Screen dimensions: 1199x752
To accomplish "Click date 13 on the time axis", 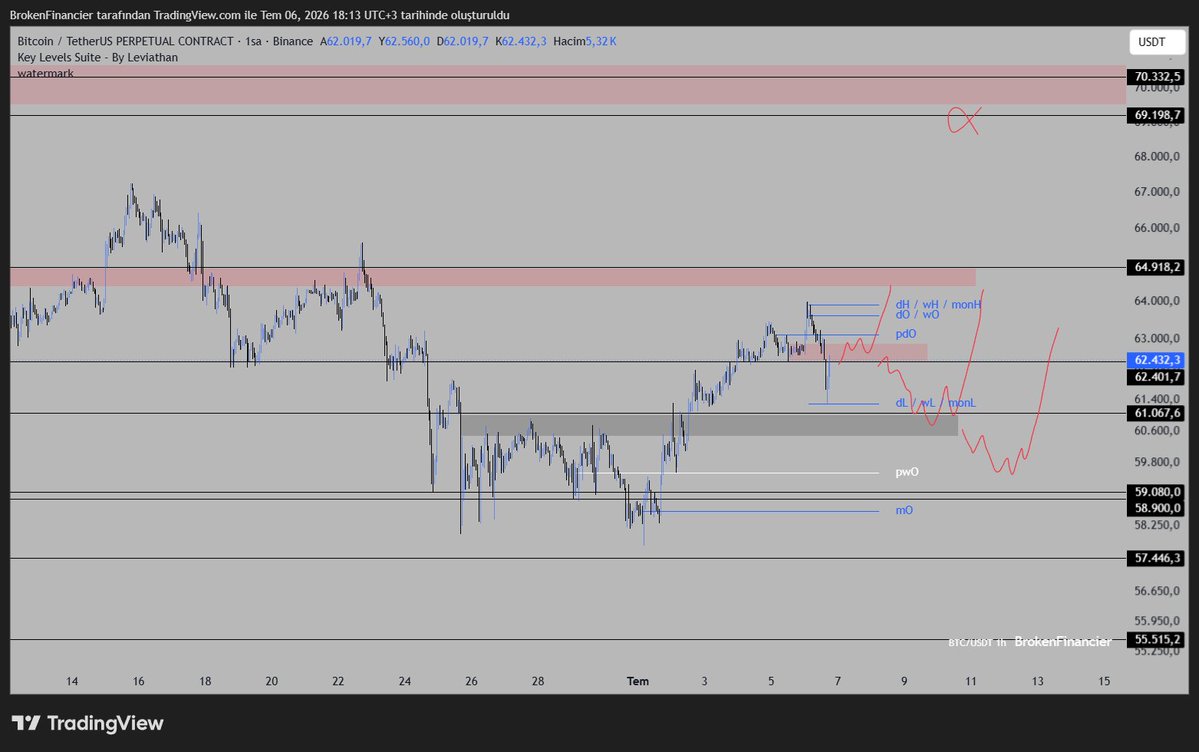I will tap(1038, 682).
